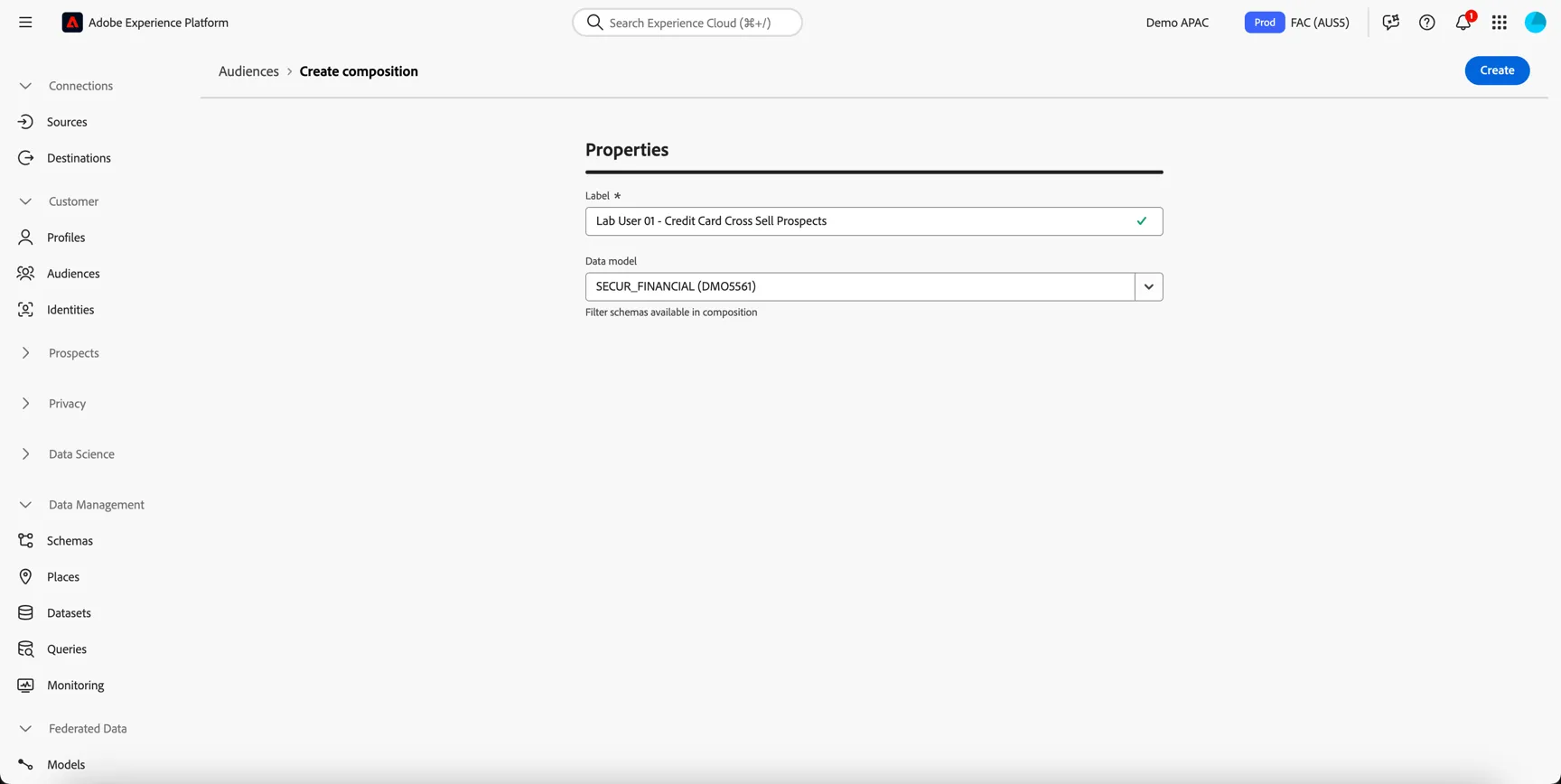This screenshot has width=1561, height=784.
Task: Collapse the Federated Data section
Action: click(25, 729)
